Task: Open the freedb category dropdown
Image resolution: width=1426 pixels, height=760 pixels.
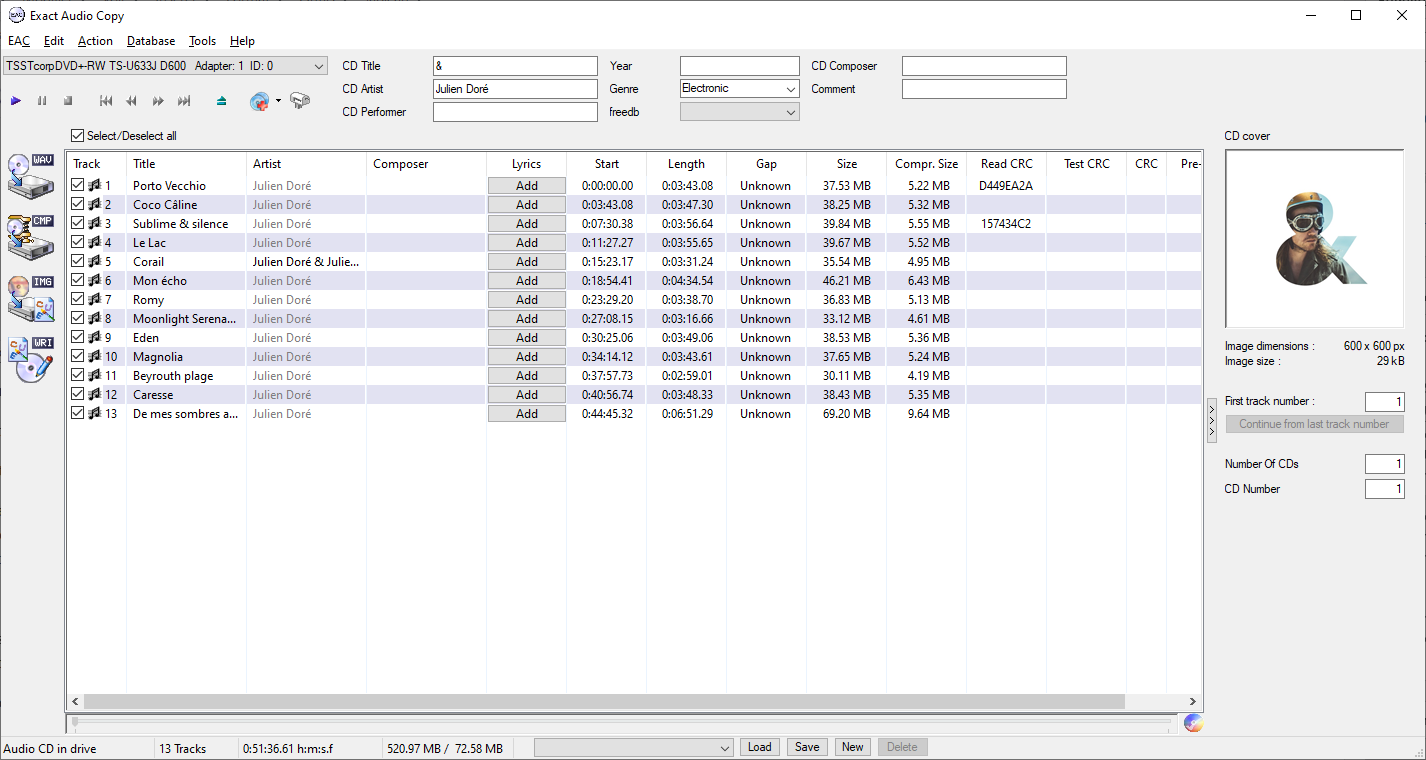Action: pyautogui.click(x=739, y=112)
